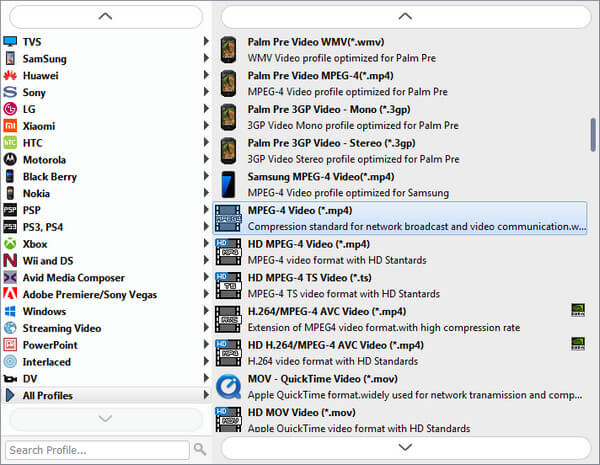
Task: Expand the TVS submenu arrow
Action: 206,41
